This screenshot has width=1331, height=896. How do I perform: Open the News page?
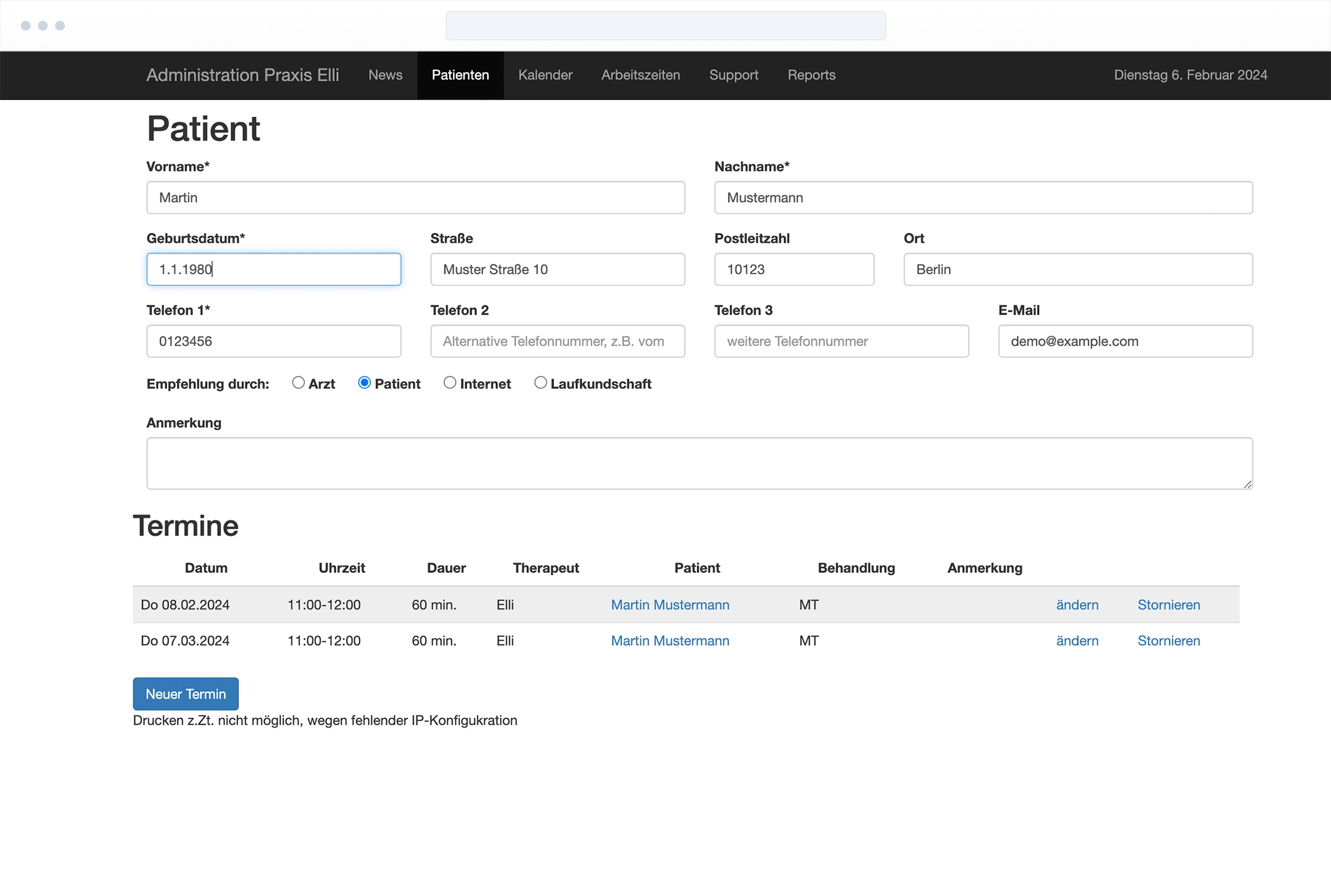pos(385,75)
